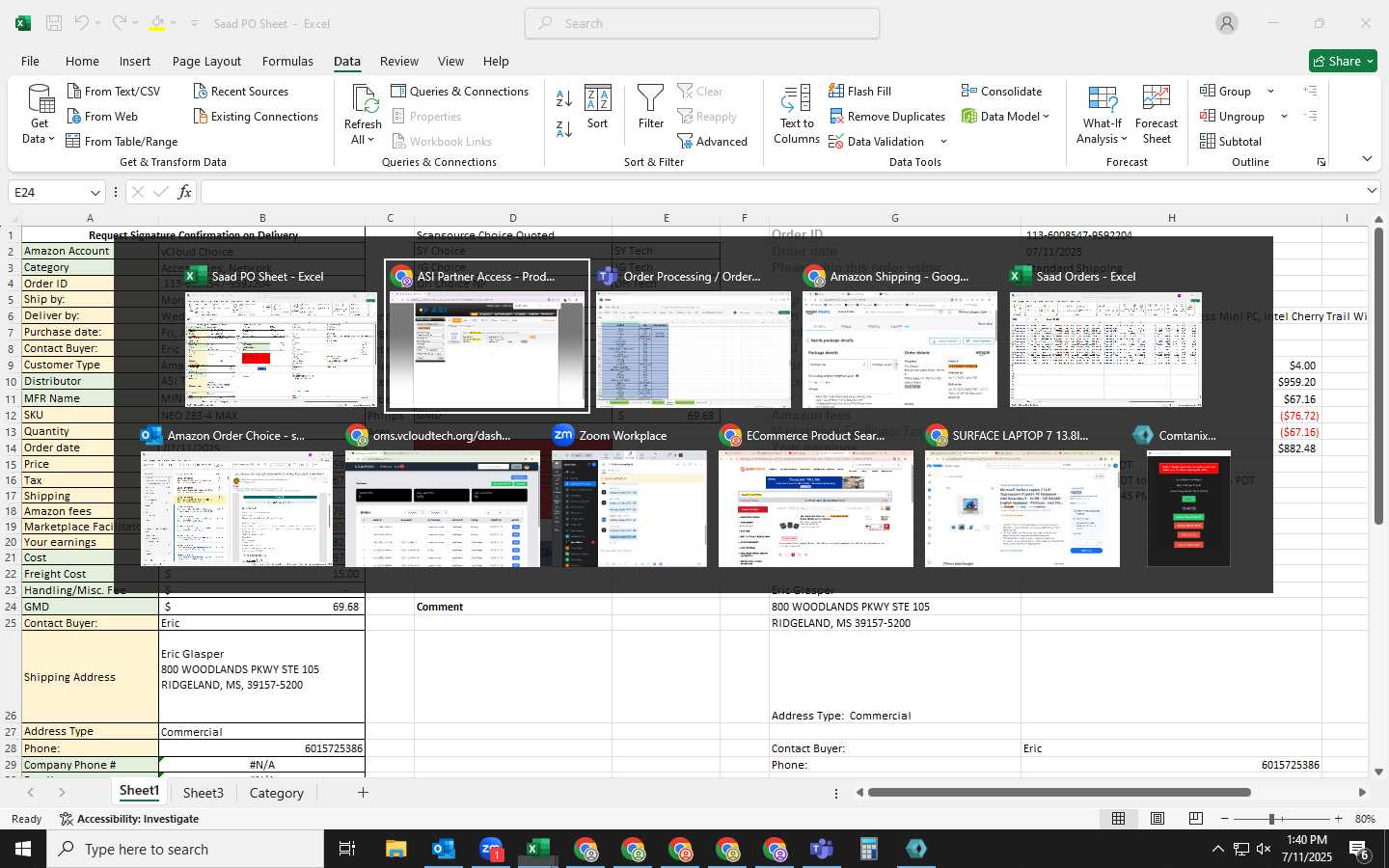Choose From Text/CSV import

click(113, 92)
